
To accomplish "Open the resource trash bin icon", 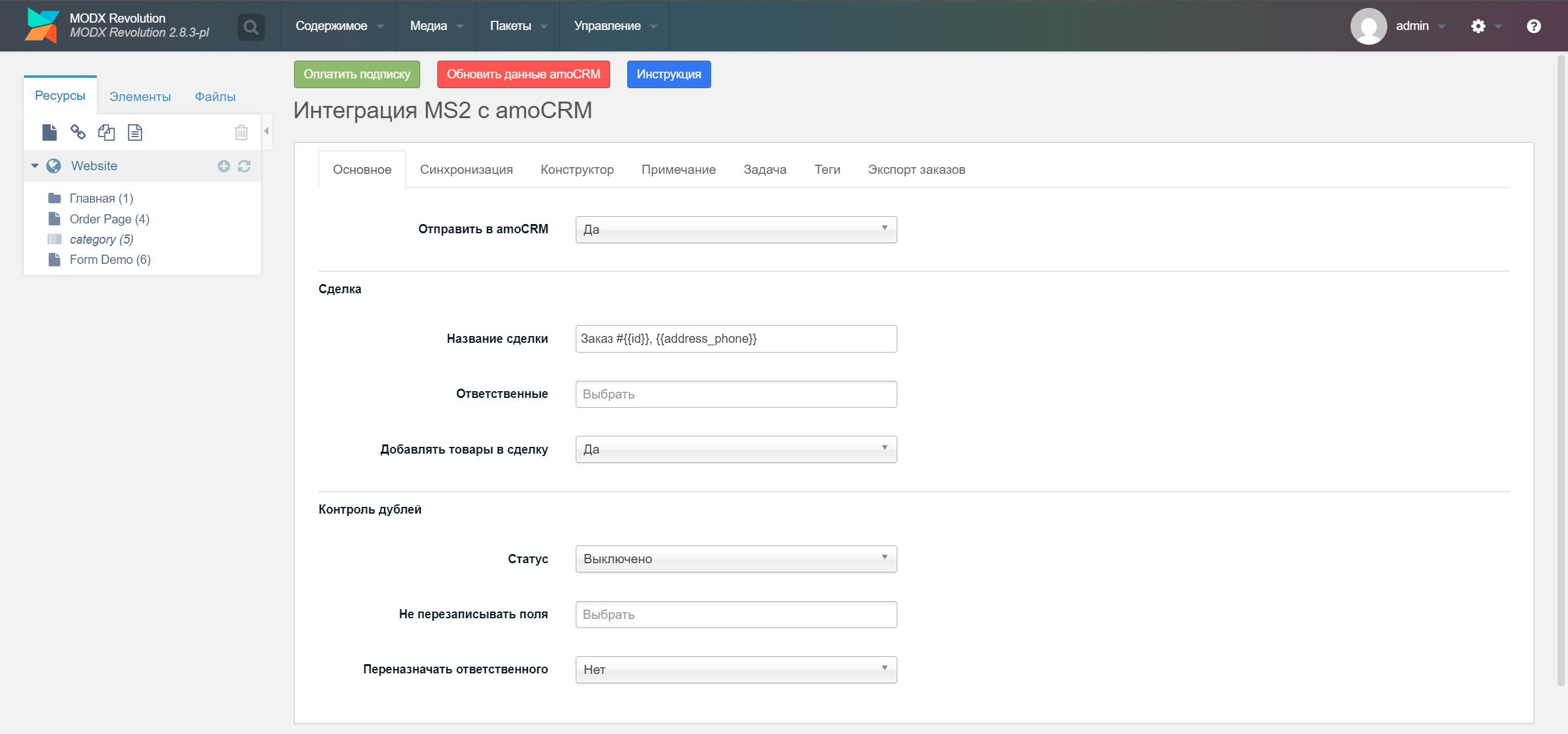I will click(241, 132).
